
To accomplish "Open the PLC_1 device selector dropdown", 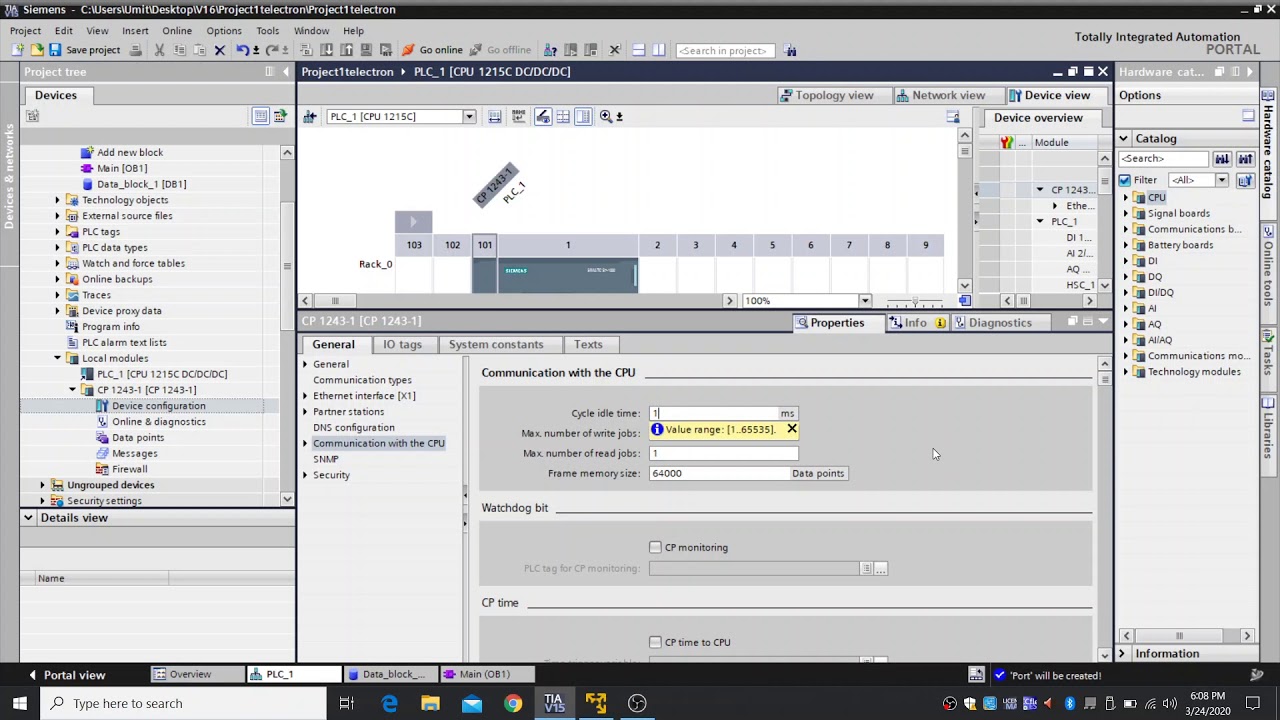I will (468, 117).
